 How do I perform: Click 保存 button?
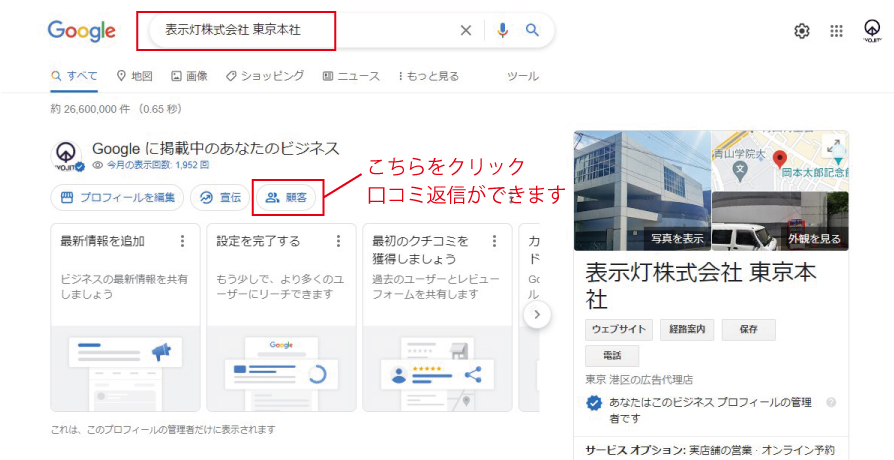coord(749,329)
